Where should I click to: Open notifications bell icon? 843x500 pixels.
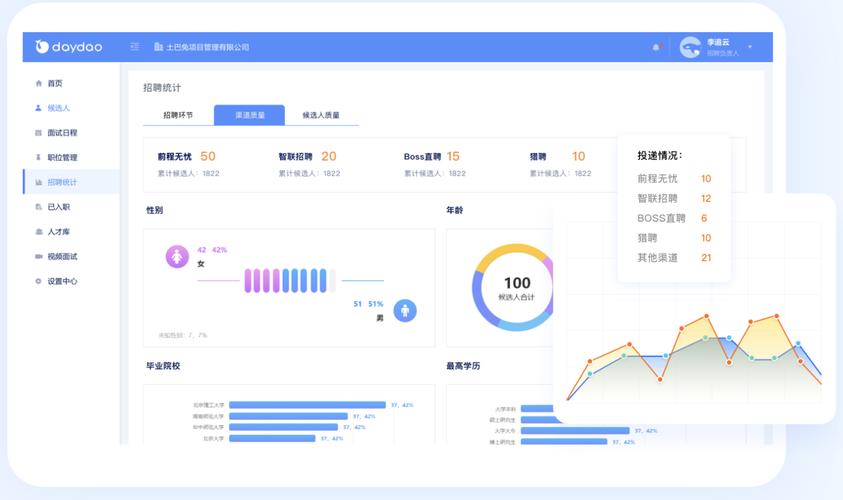656,47
